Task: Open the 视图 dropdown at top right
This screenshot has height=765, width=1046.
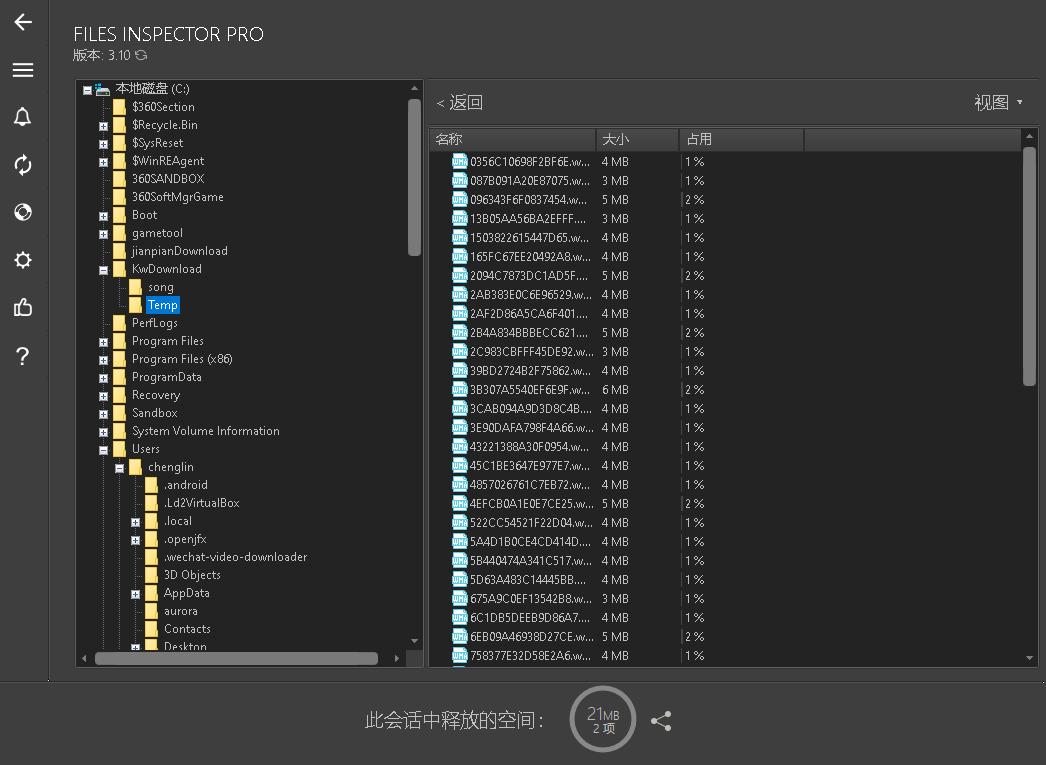Action: click(997, 101)
